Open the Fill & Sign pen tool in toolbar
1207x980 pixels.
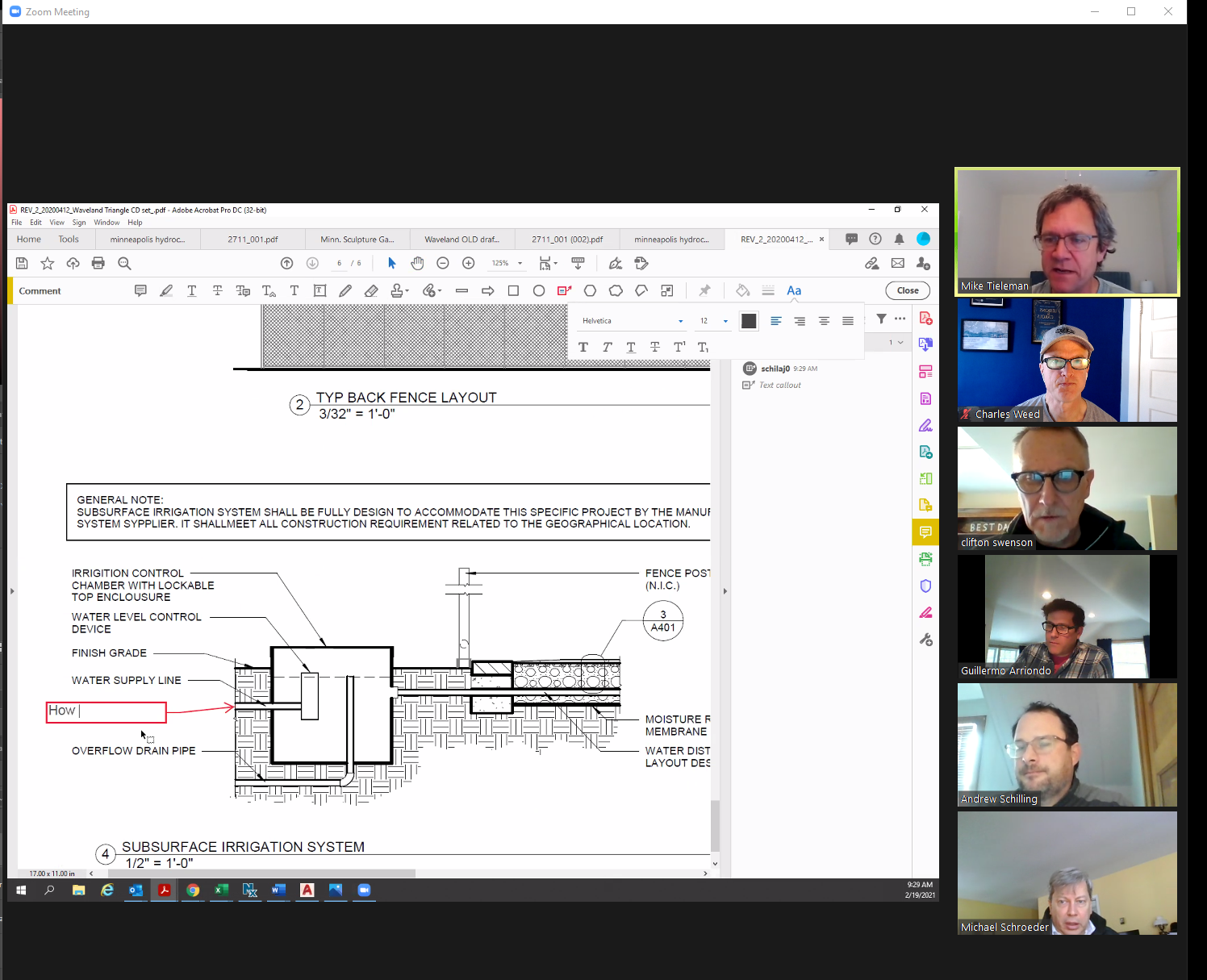click(616, 263)
